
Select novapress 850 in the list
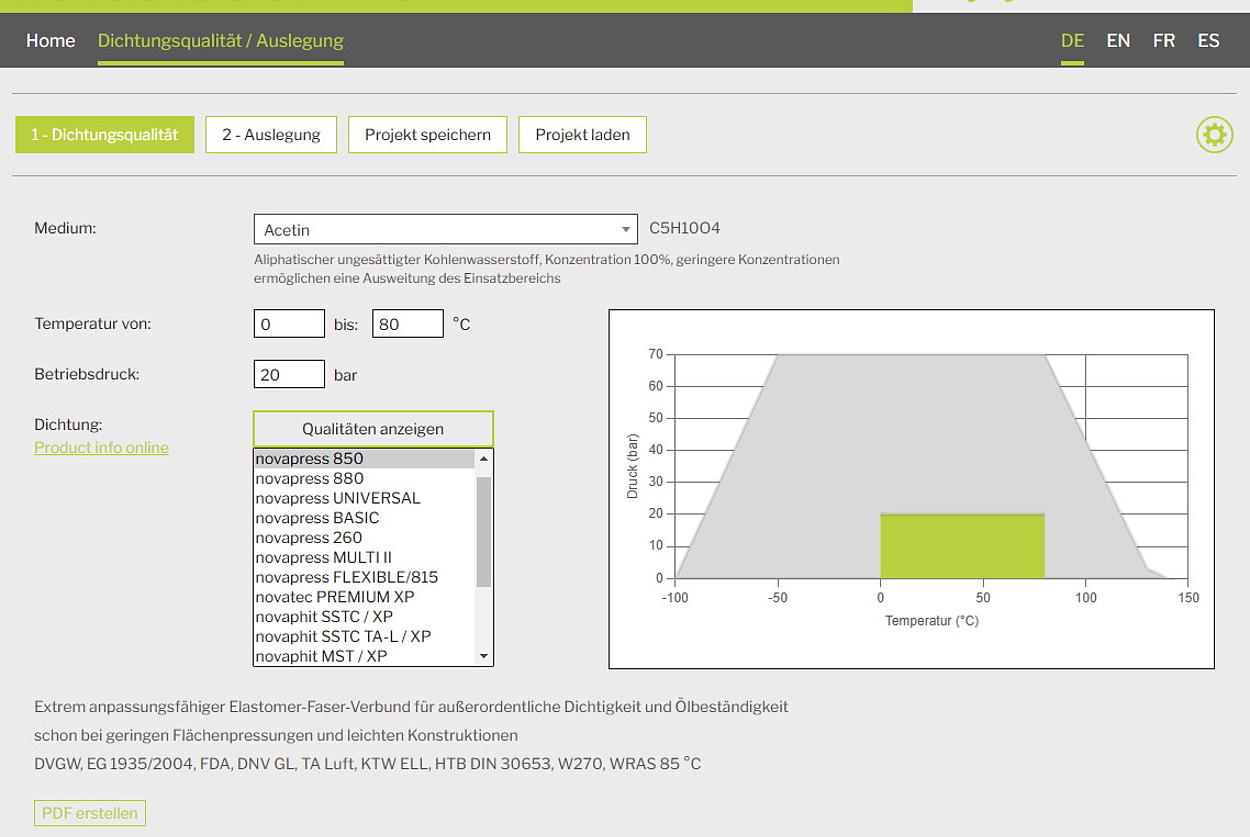364,459
